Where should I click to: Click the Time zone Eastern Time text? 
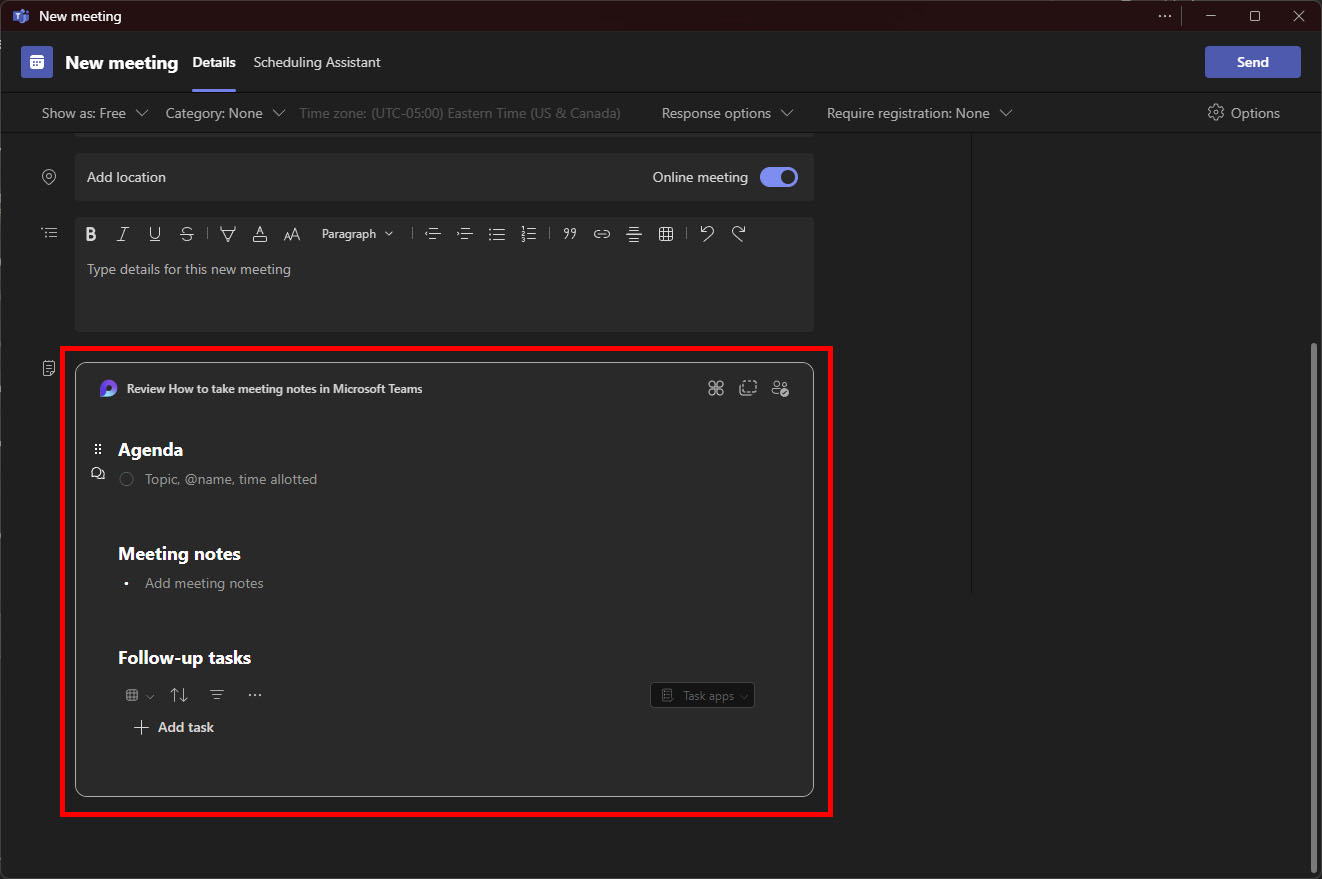(x=460, y=113)
